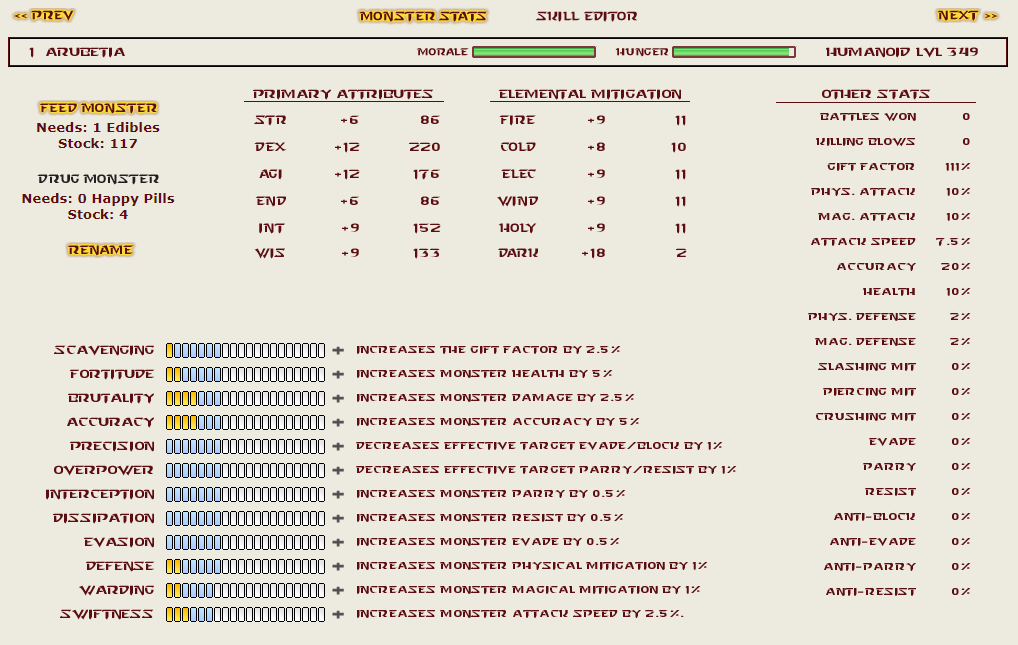Click the Brutality skill level bar
Screen dimensions: 1018x645
245,398
